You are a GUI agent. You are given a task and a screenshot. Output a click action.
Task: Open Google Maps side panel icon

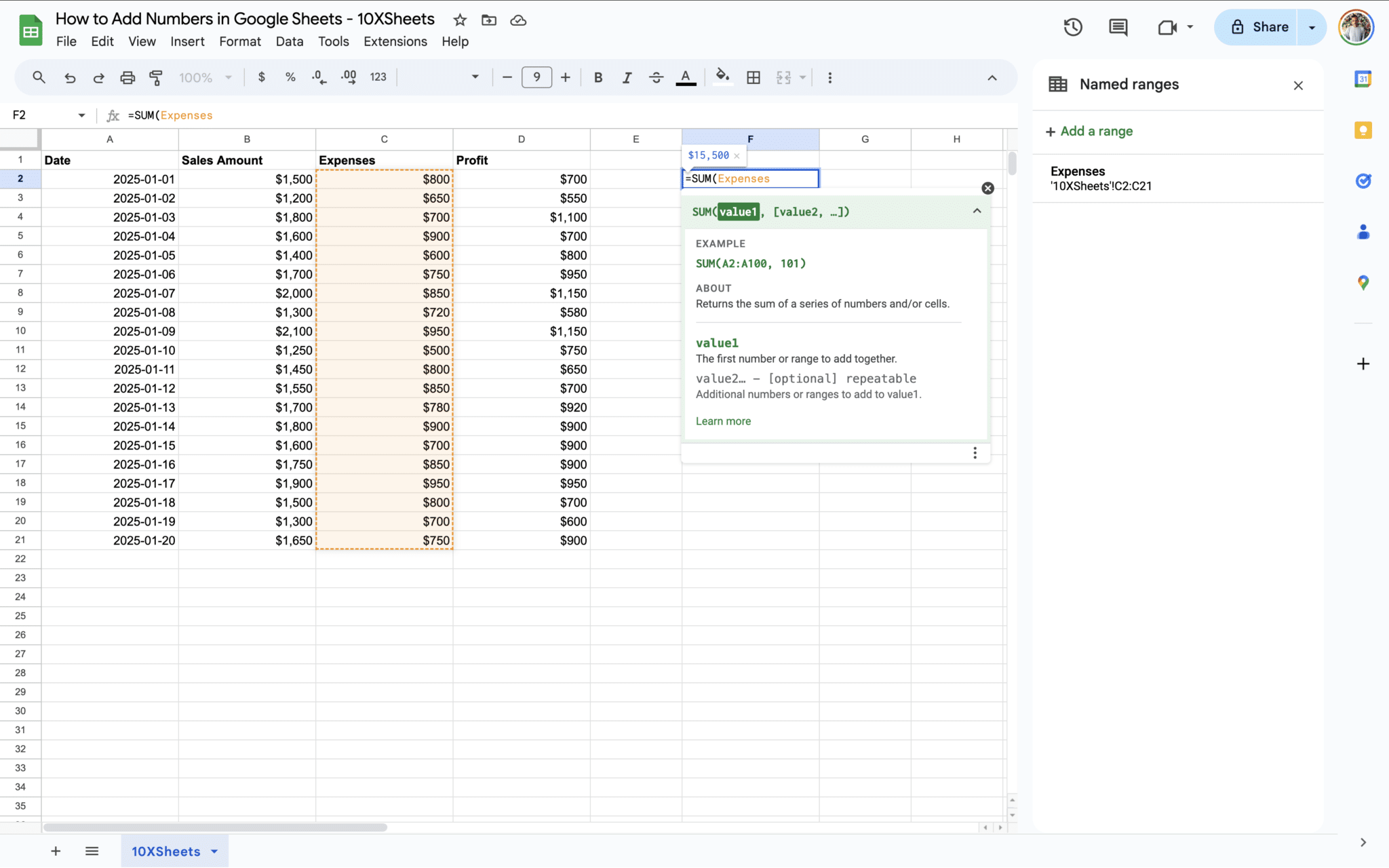(1363, 283)
